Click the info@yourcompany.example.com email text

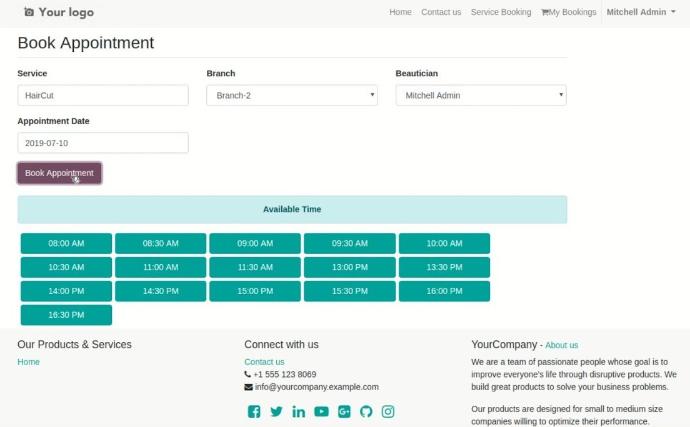[316, 387]
